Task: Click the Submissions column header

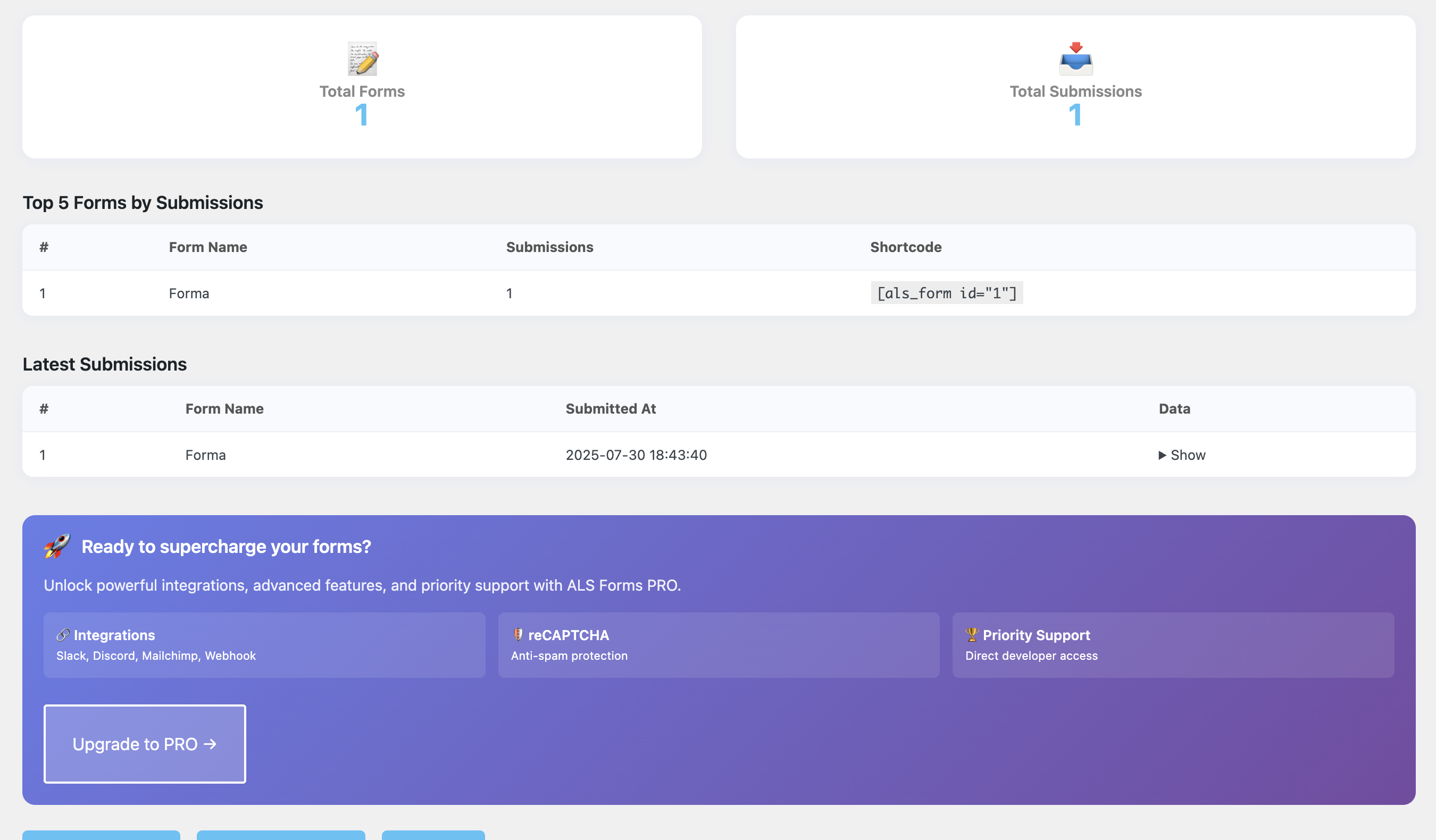Action: click(x=550, y=247)
